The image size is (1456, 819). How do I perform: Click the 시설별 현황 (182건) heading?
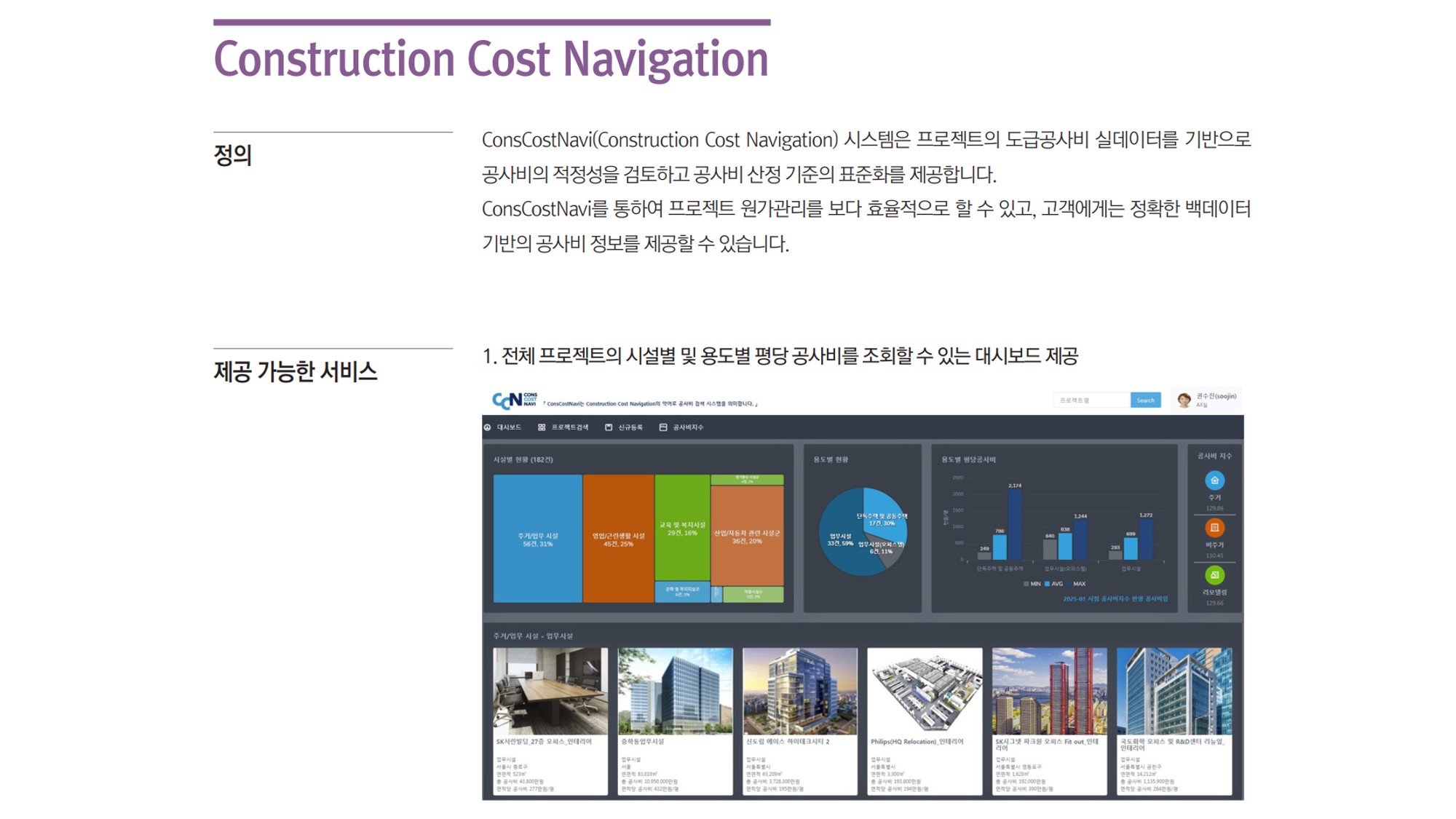click(523, 459)
